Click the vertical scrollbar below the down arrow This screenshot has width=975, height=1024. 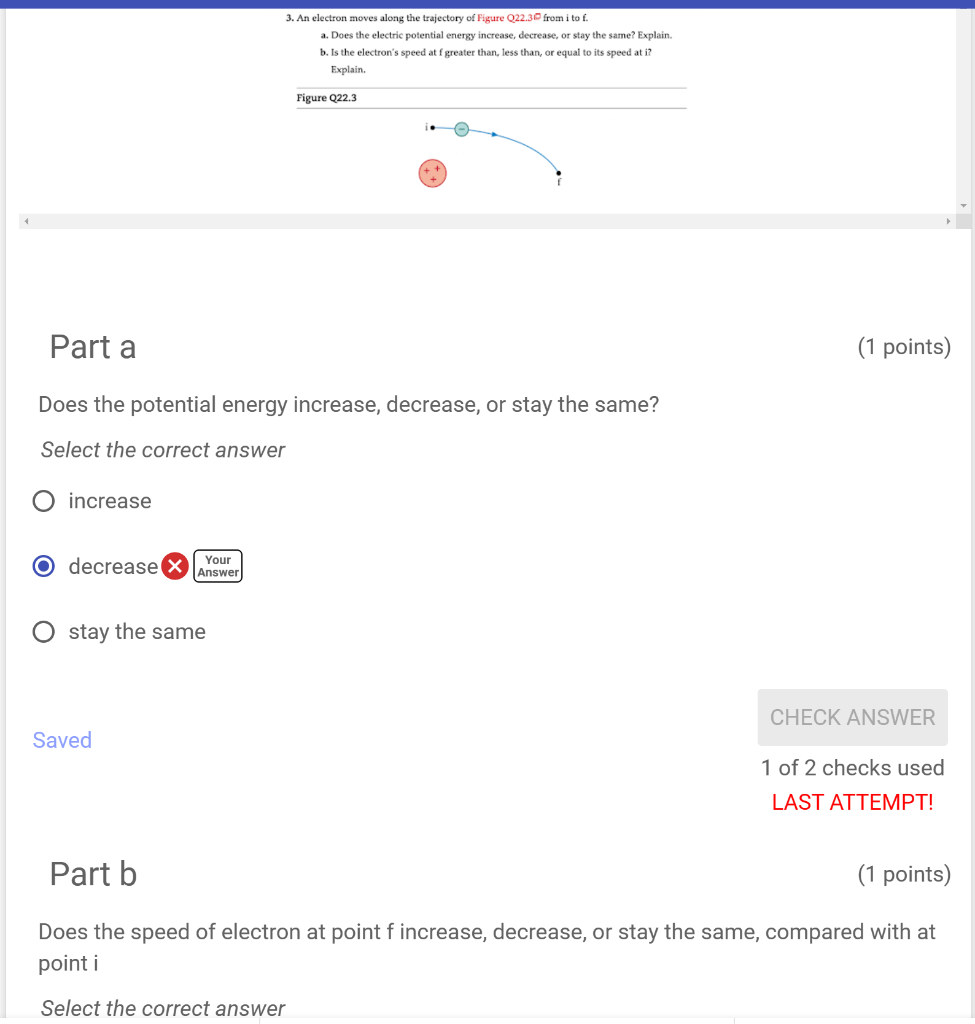coord(962,221)
